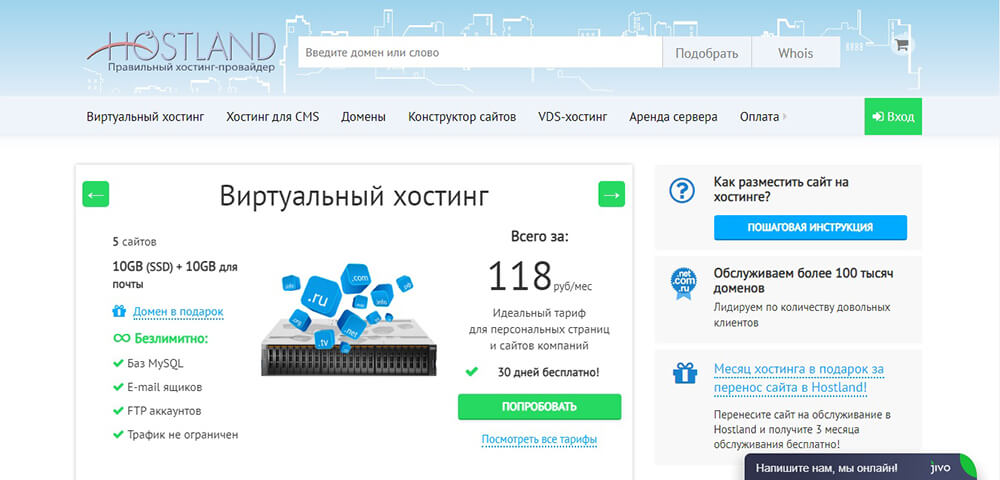This screenshot has width=1000, height=480.
Task: Advance the slider with right arrow
Action: click(611, 194)
